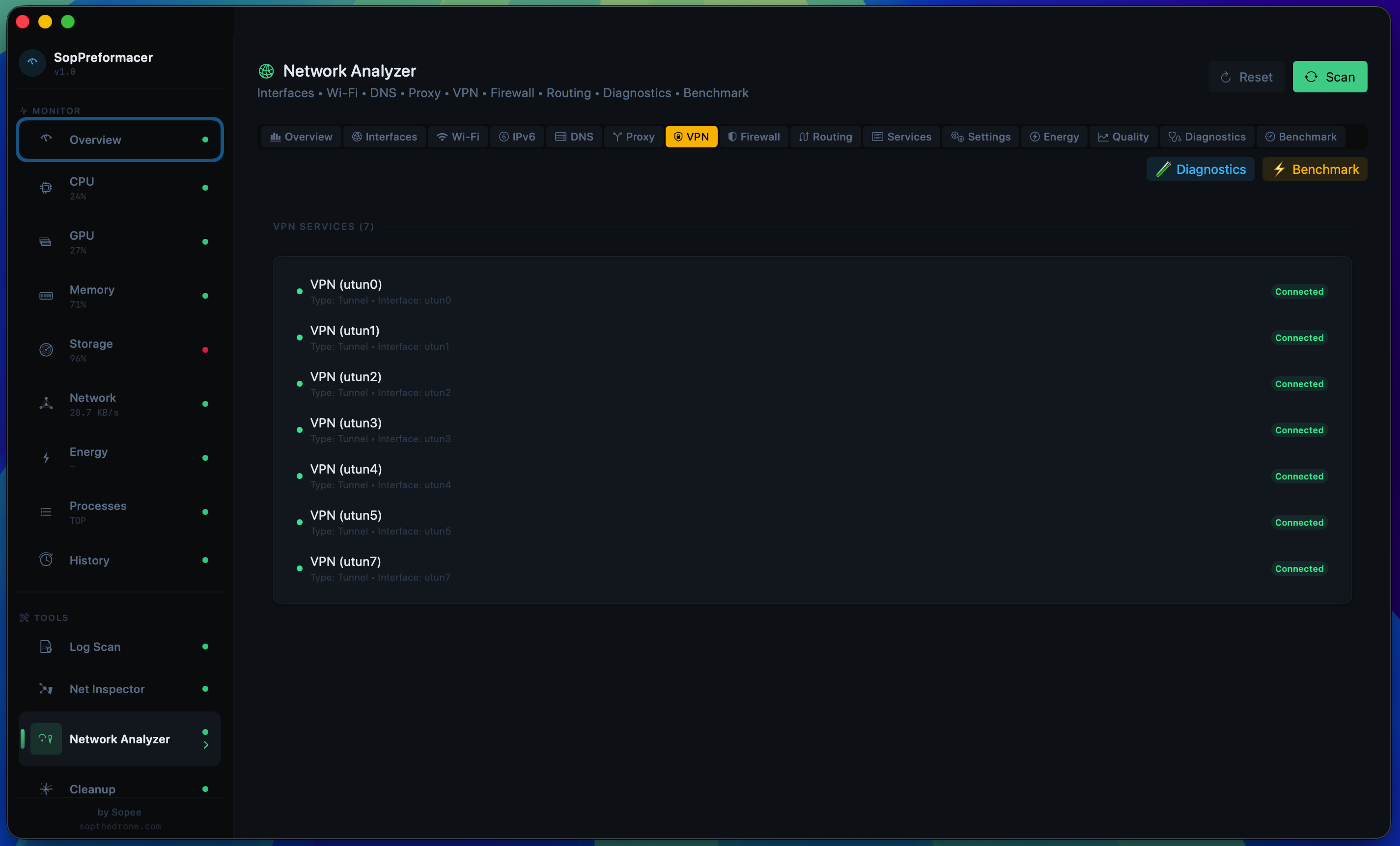
Task: Toggle the status dot next to Storage
Action: tap(205, 349)
